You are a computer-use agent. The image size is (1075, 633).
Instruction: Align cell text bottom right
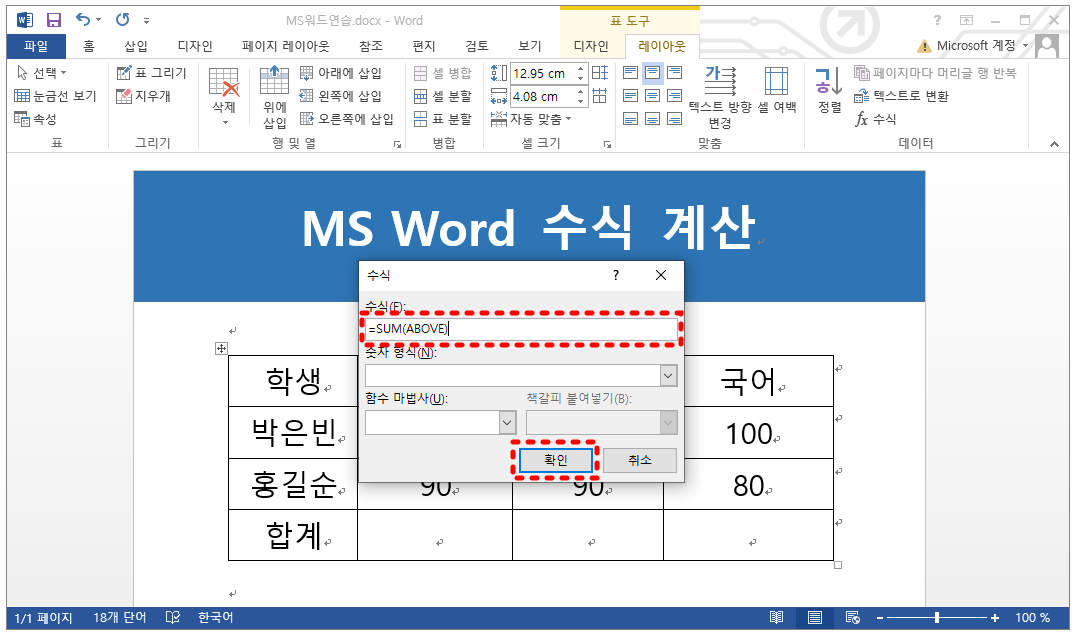coord(675,119)
